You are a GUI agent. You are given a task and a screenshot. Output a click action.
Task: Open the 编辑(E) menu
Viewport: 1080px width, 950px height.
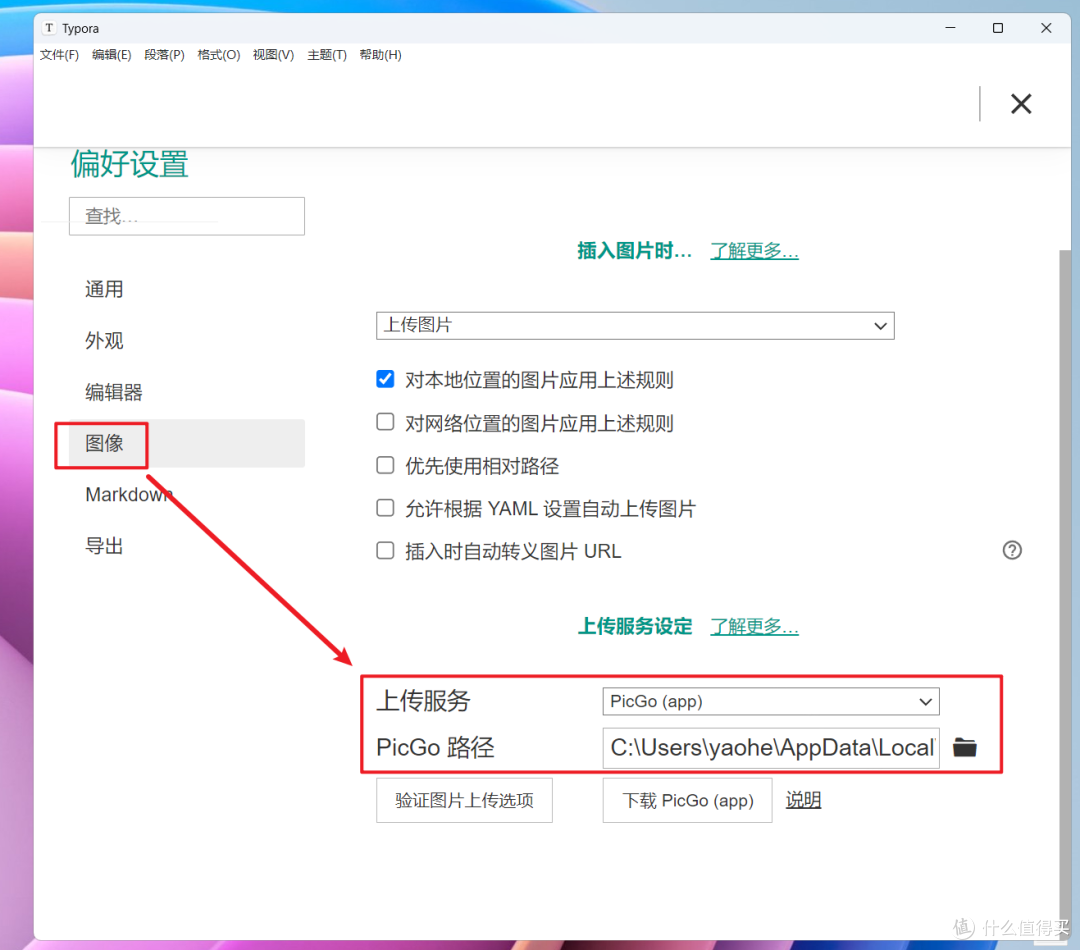(x=112, y=55)
